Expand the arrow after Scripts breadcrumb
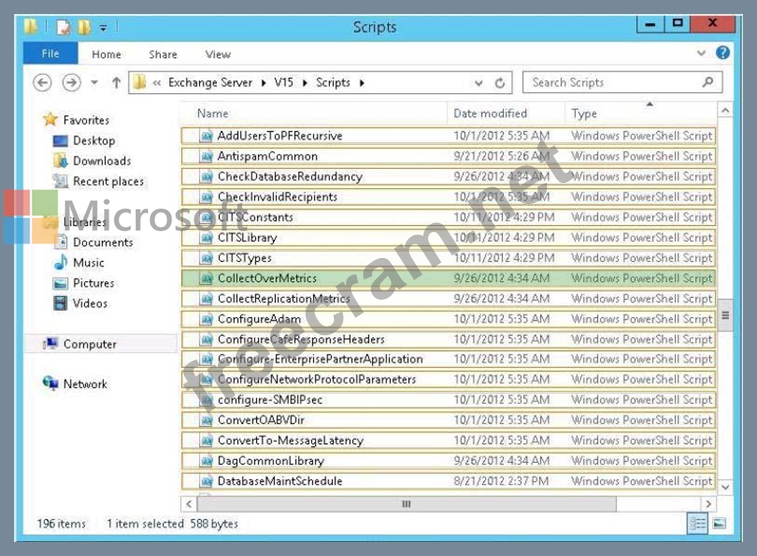757x556 pixels. 362,83
